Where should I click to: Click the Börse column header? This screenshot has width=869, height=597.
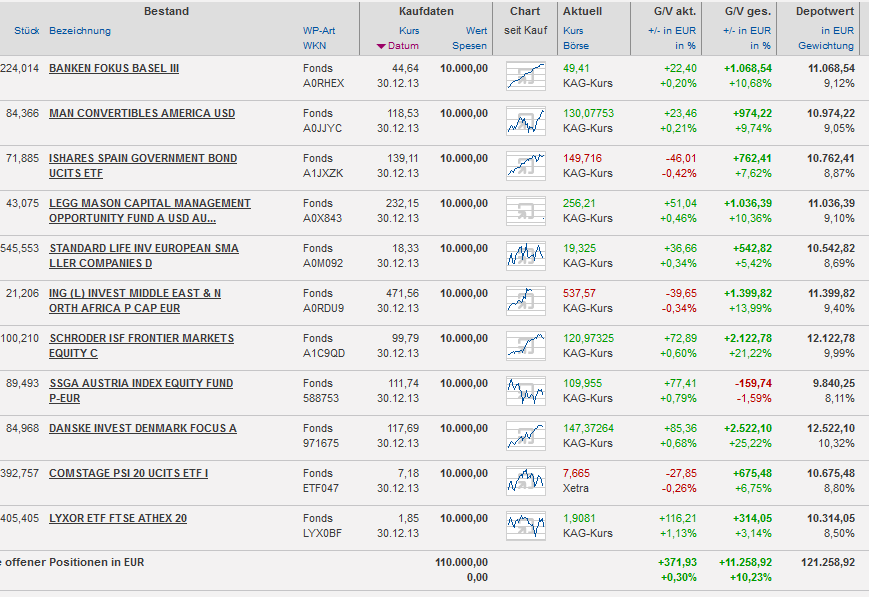pos(576,46)
